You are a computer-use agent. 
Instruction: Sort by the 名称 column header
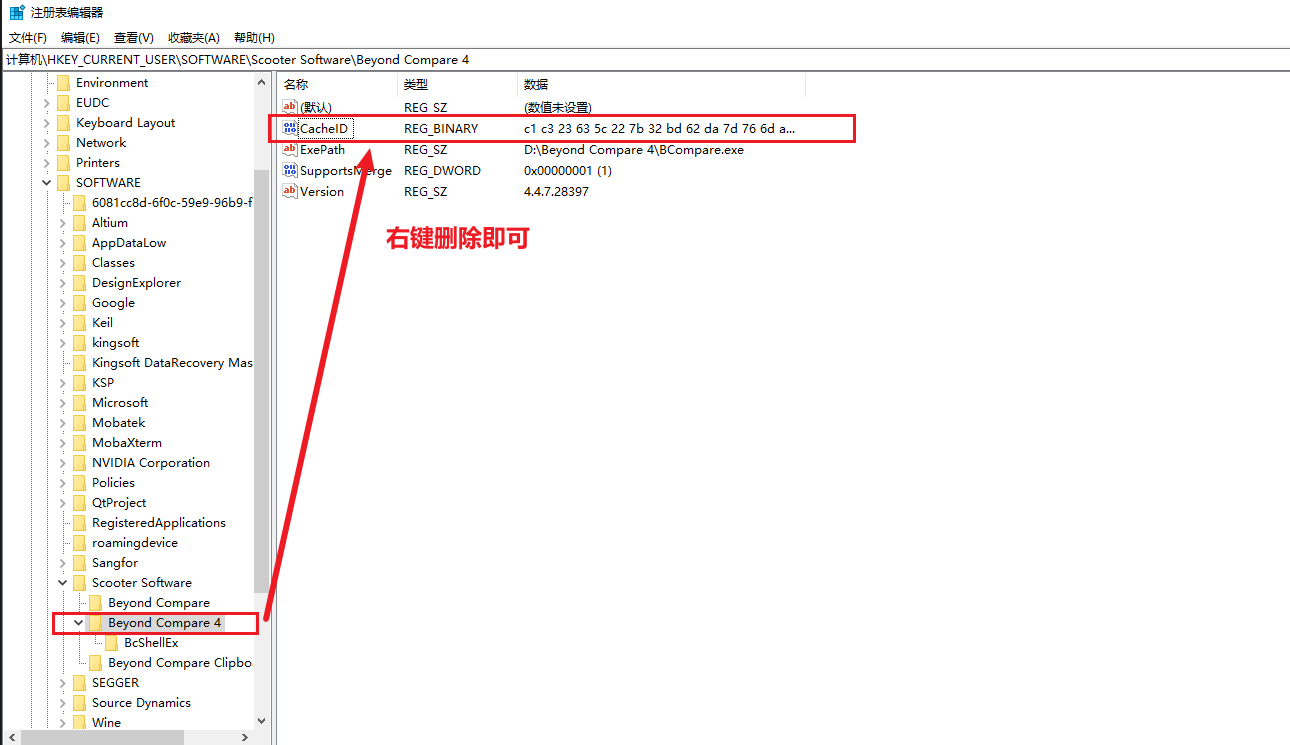coord(338,85)
